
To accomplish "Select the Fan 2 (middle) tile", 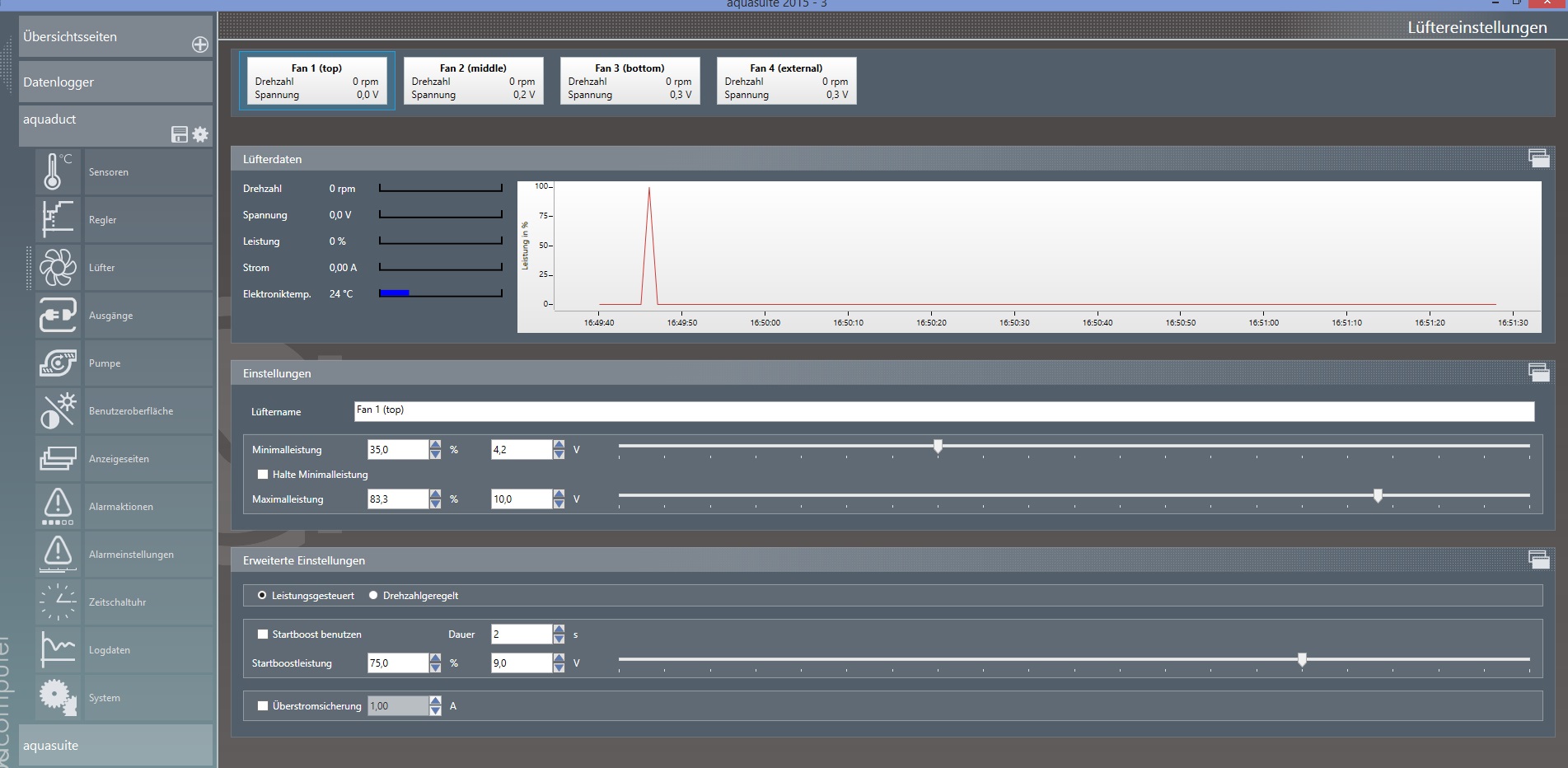I will (473, 81).
